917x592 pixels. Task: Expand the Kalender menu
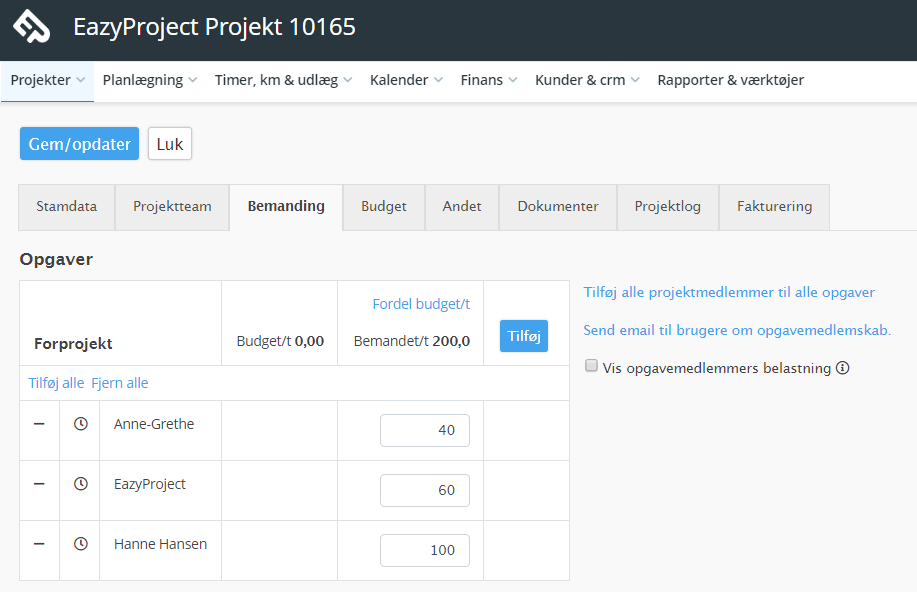[406, 80]
